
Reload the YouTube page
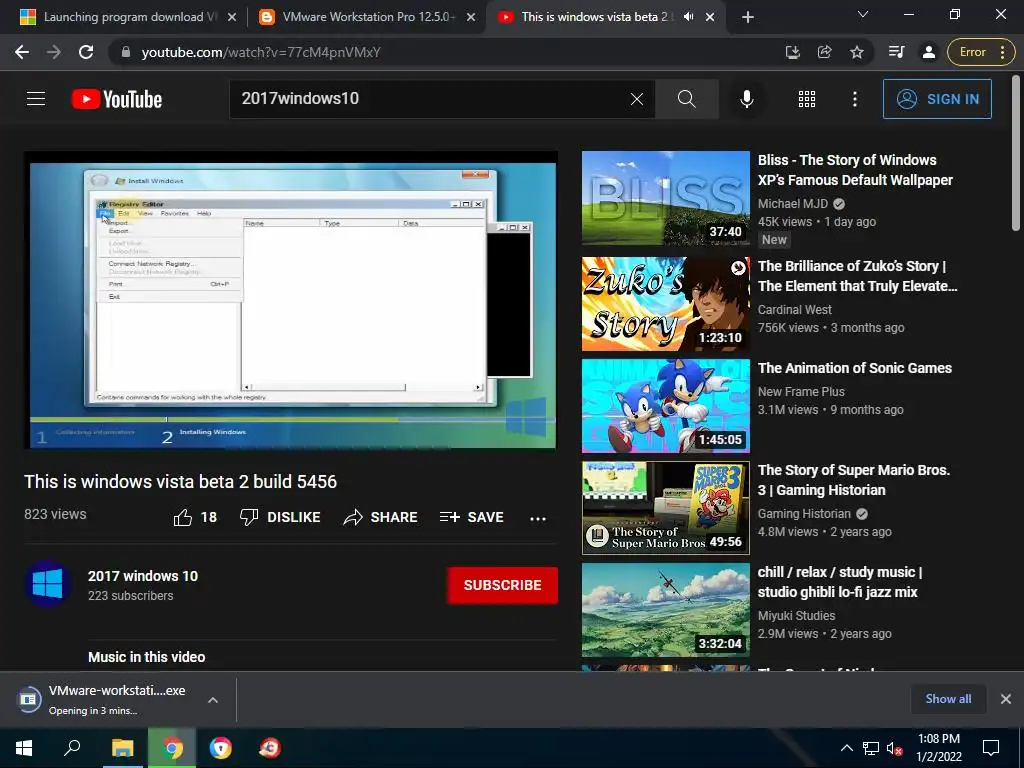point(86,52)
